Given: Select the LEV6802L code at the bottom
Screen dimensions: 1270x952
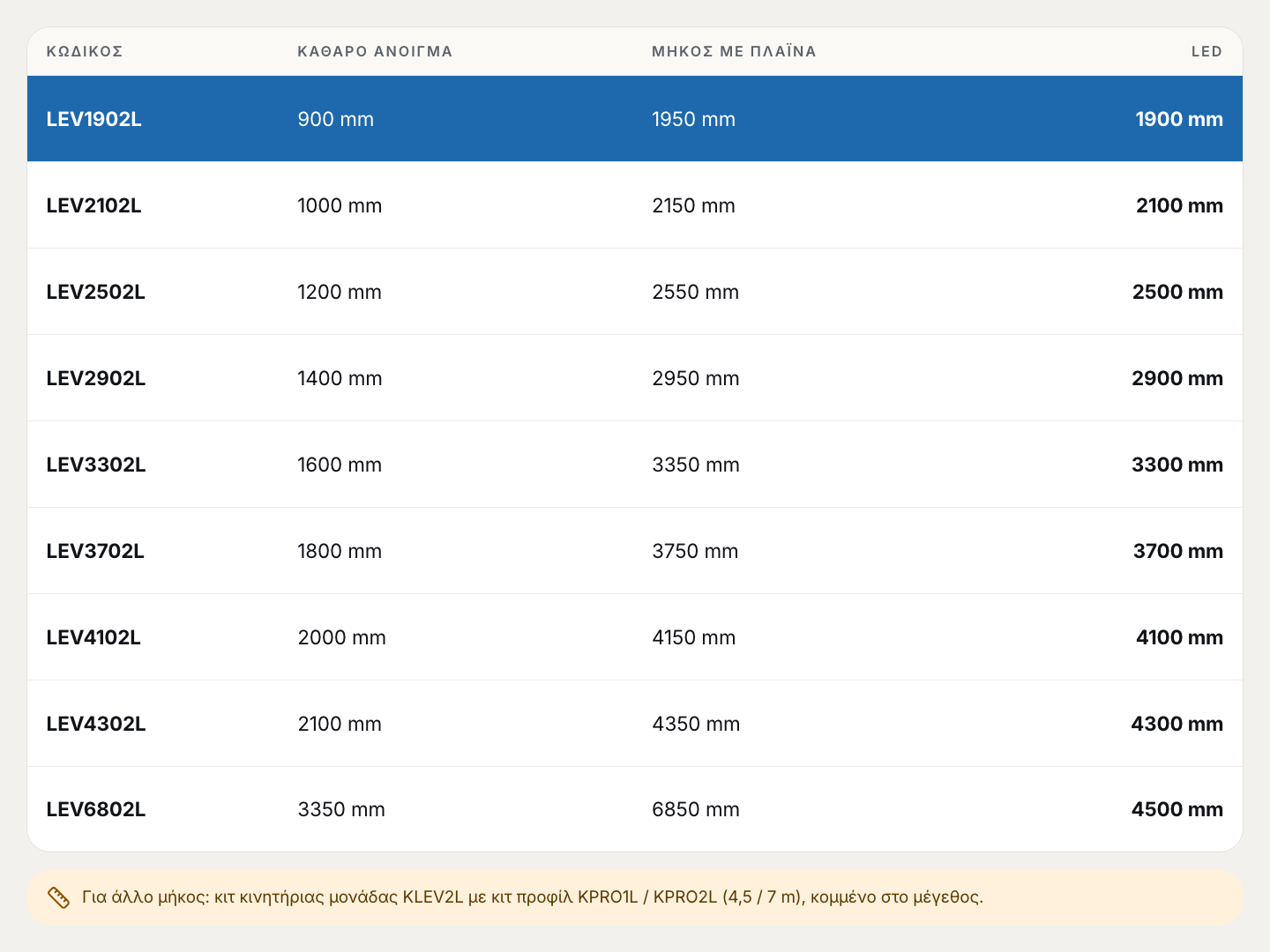Looking at the screenshot, I should tap(95, 809).
